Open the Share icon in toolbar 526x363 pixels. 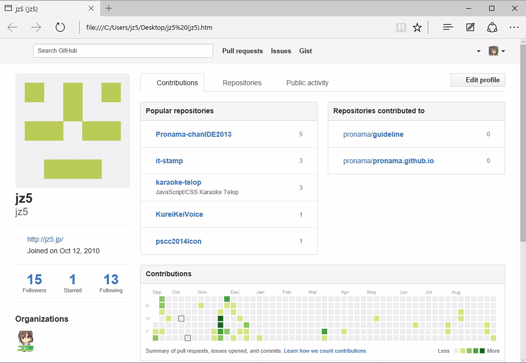click(492, 28)
